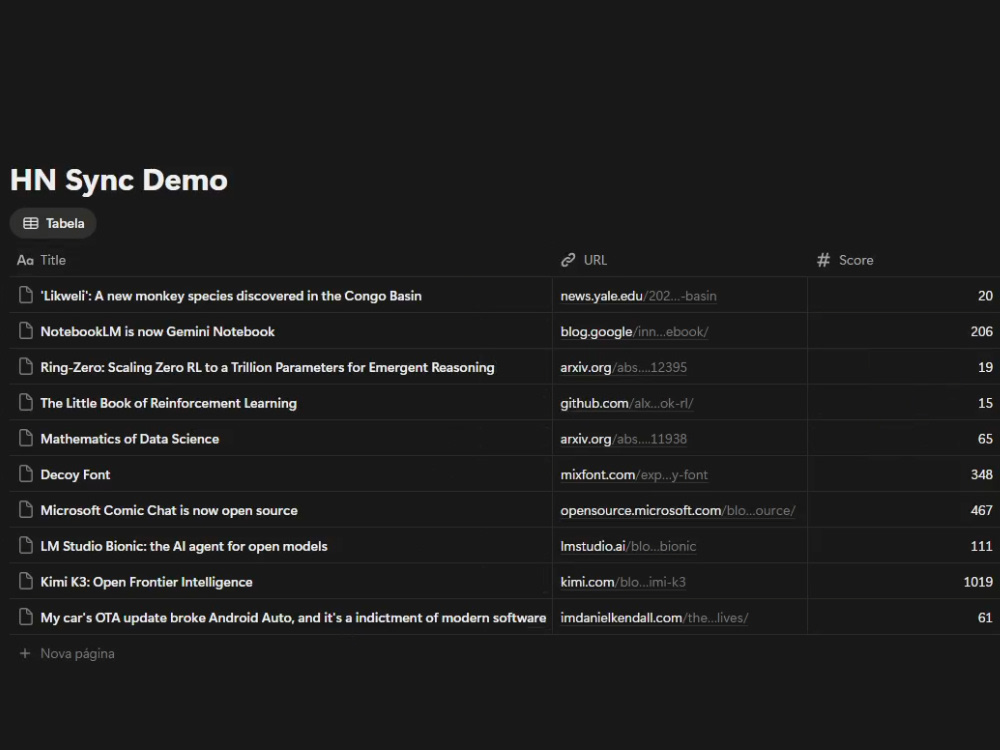Viewport: 1000px width, 750px height.
Task: Open NotebookLM is now Gemini Notebook title
Action: tap(158, 332)
